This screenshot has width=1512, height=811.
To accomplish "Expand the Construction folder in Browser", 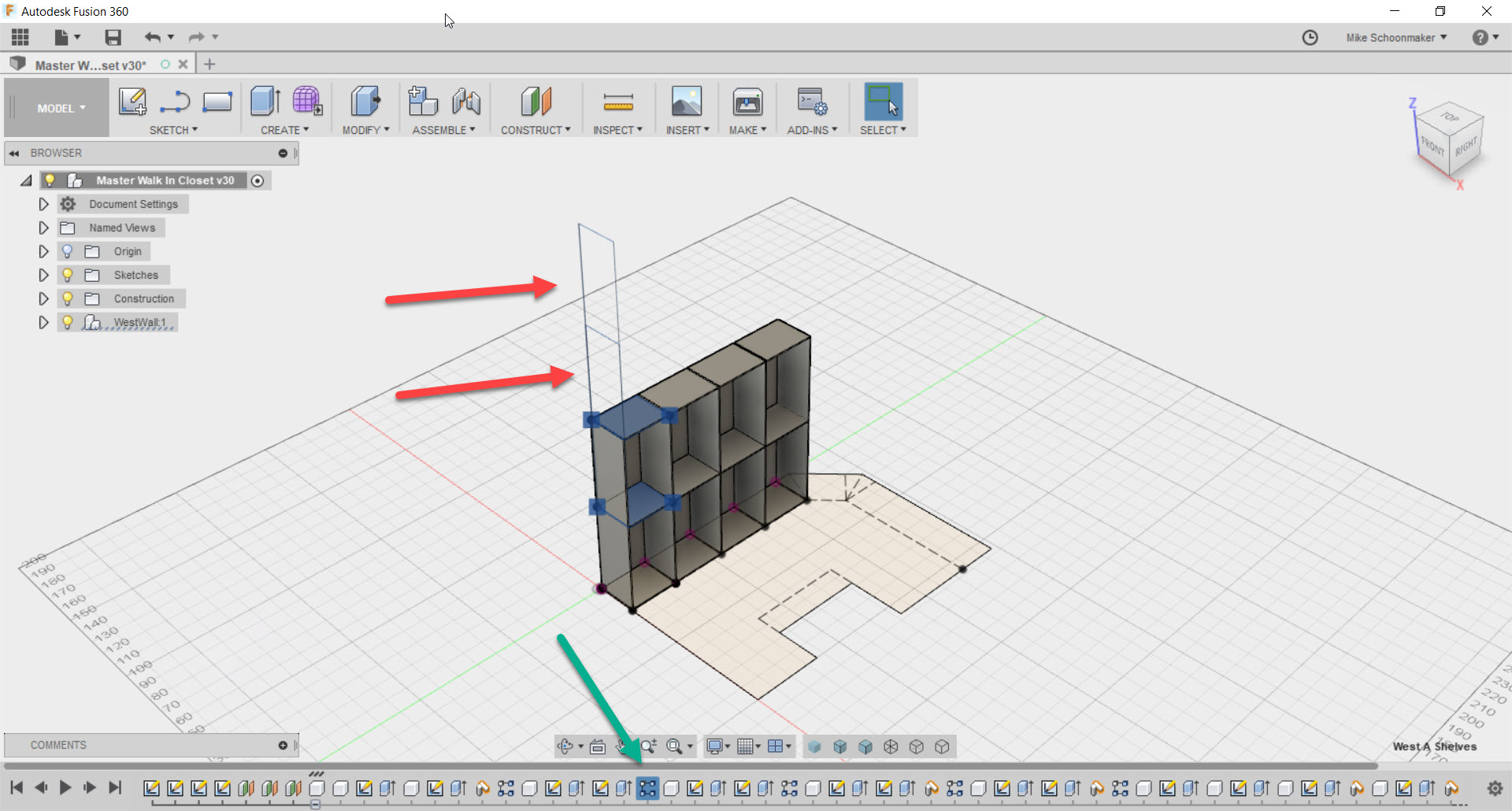I will click(x=43, y=298).
